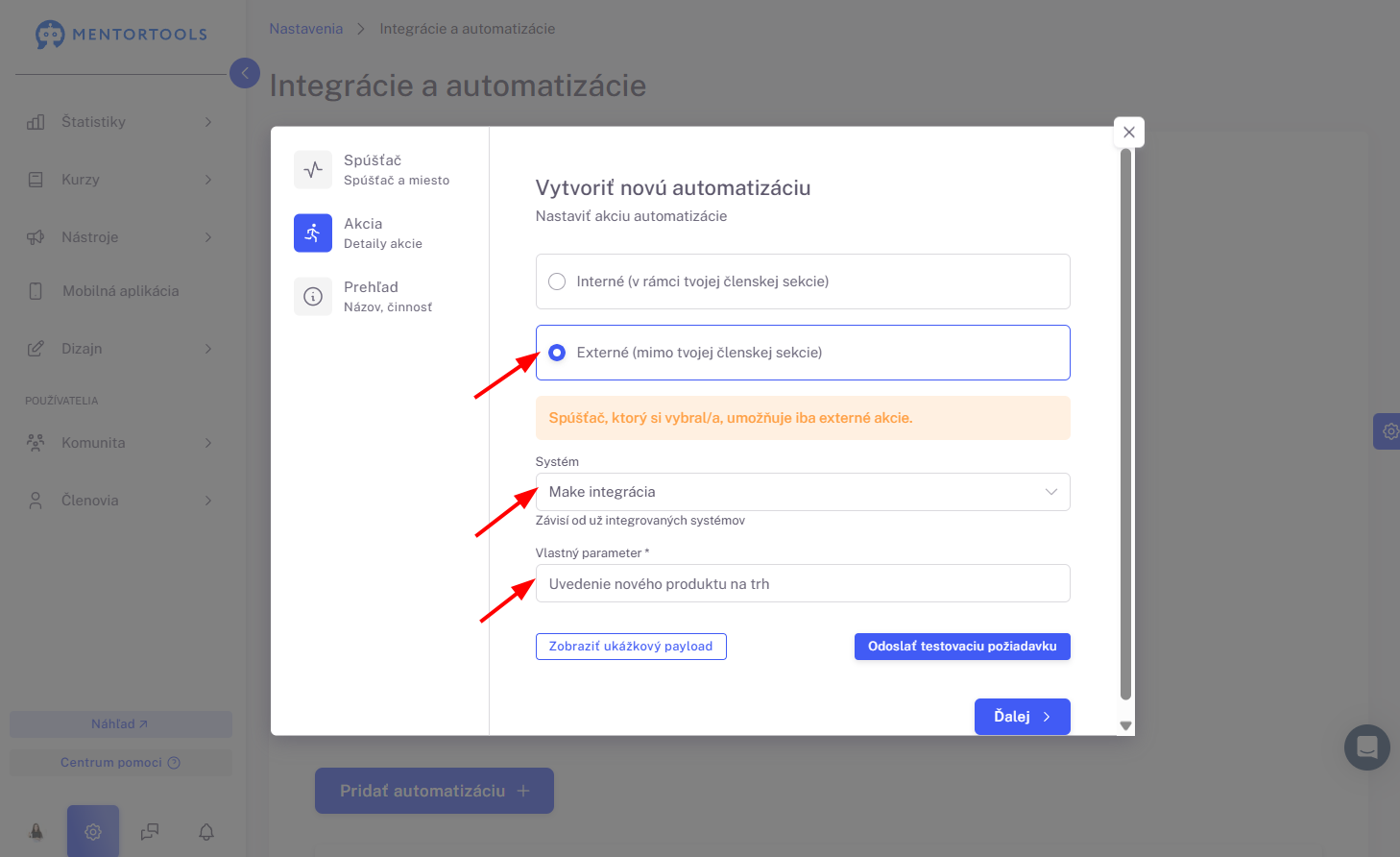Viewport: 1400px width, 857px height.
Task: Click the Prehľad info step icon
Action: [313, 297]
